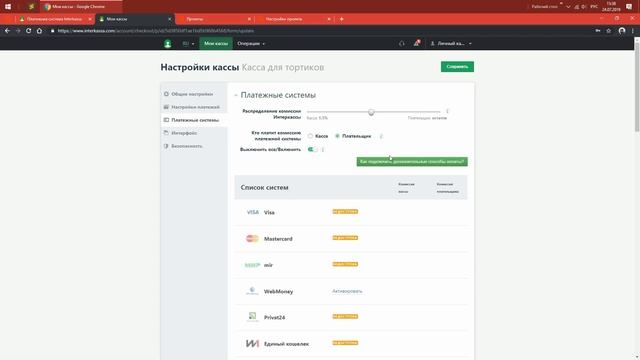Click the browser Back arrow
The height and width of the screenshot is (360, 640).
pyautogui.click(x=7, y=31)
